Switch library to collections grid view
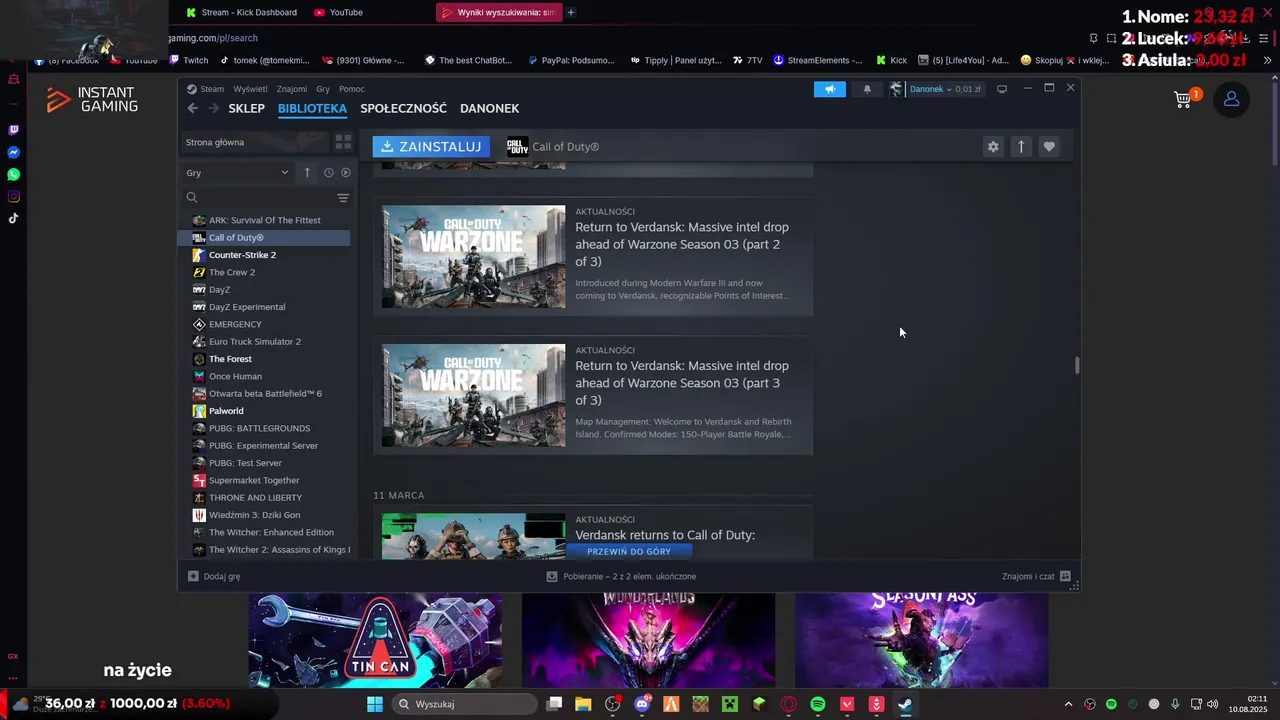 point(343,142)
